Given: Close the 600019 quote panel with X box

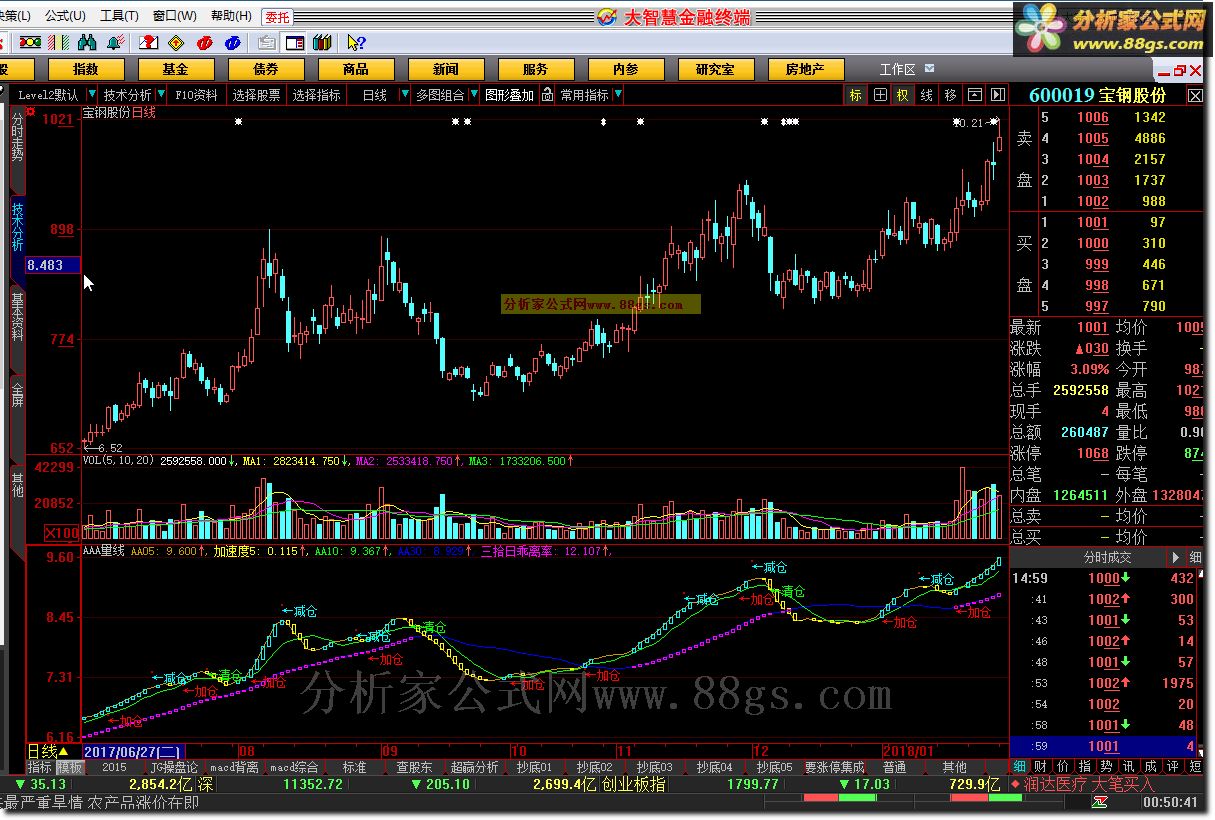Looking at the screenshot, I should coord(1195,96).
